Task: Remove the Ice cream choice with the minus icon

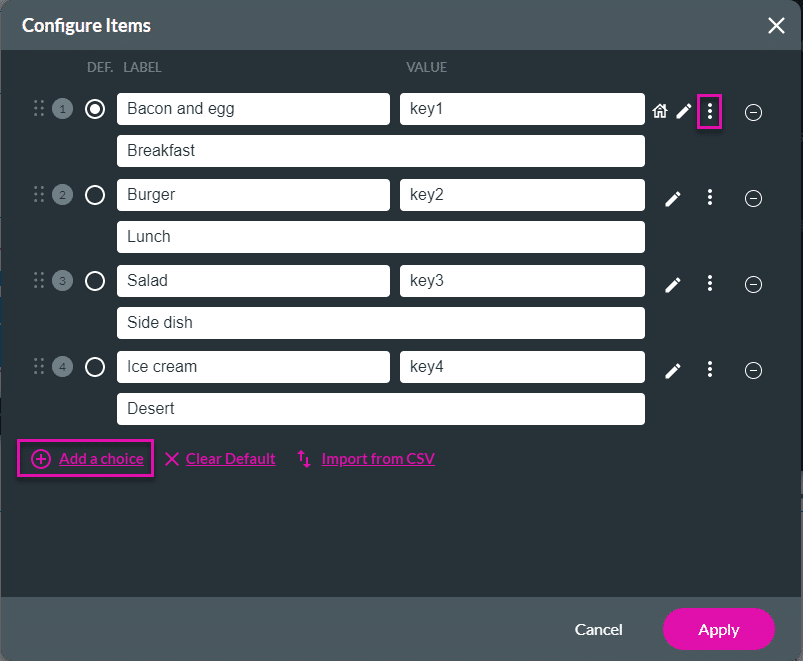Action: (x=754, y=370)
